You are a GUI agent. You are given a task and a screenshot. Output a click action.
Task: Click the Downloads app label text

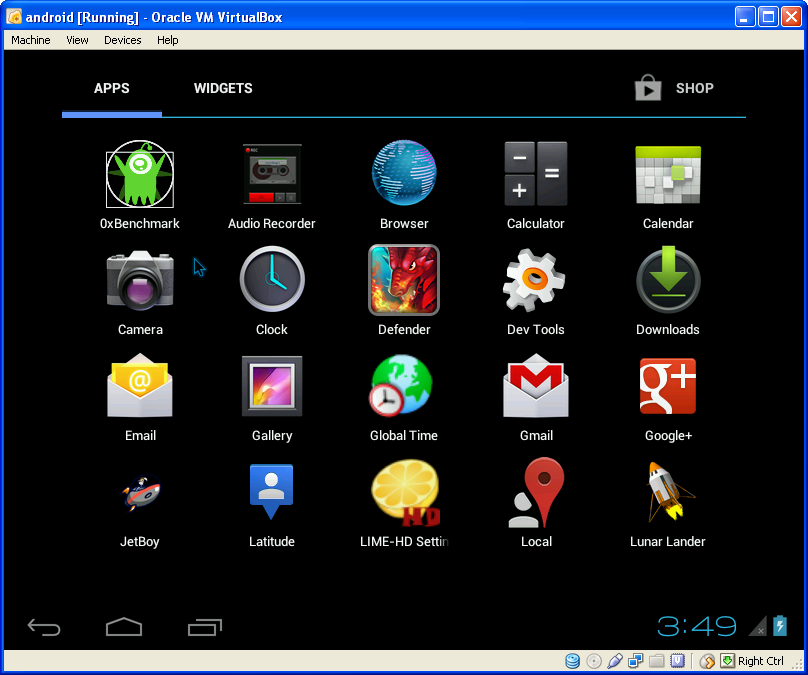668,330
